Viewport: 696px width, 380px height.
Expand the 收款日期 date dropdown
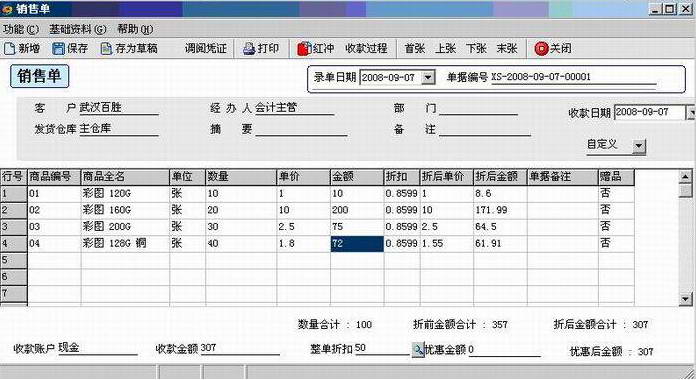[691, 113]
